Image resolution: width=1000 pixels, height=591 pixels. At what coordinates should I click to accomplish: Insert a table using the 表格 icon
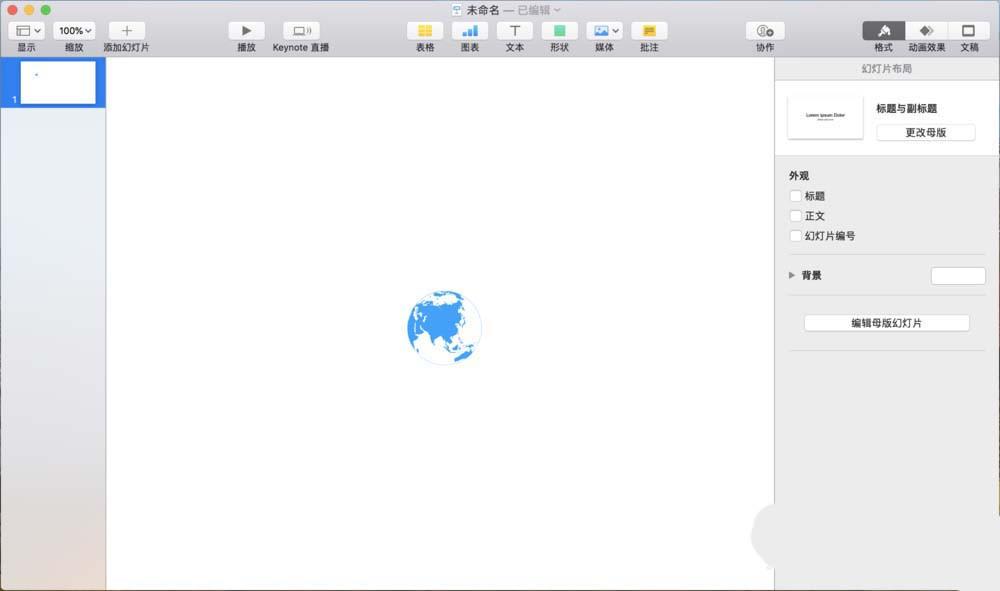[424, 30]
